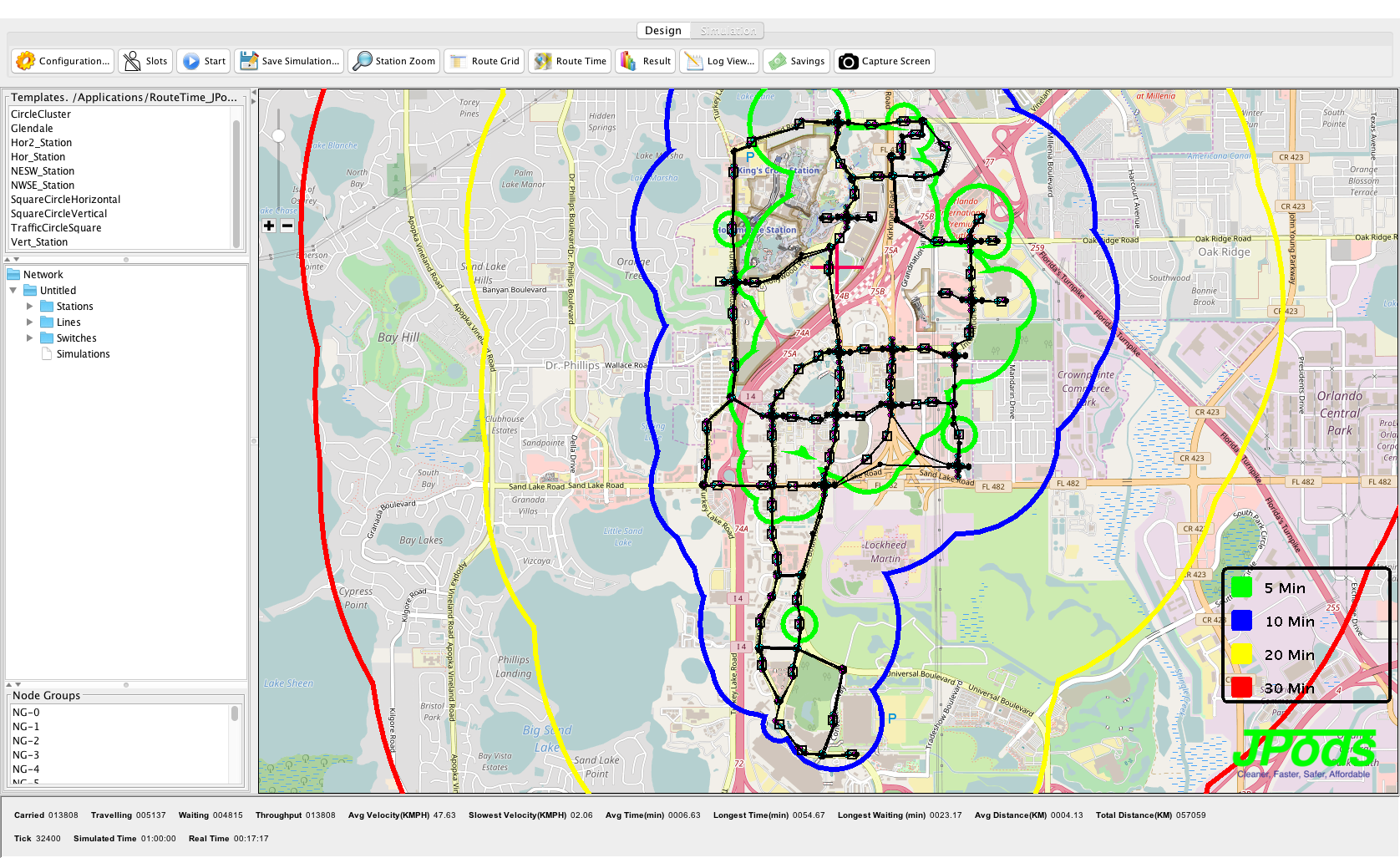The image size is (1400, 858).
Task: Open Route Time map icon
Action: [543, 61]
